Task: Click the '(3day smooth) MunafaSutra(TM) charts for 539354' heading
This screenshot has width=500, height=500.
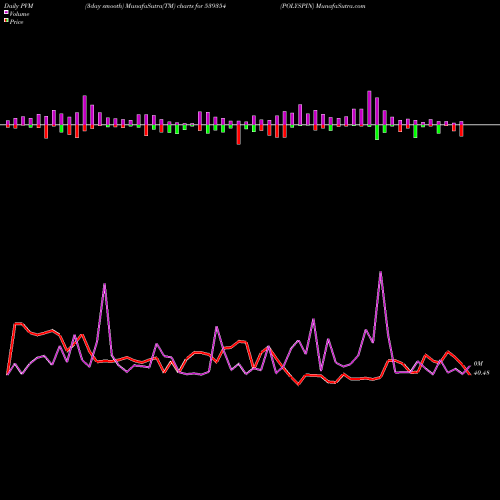Action: 155,6
